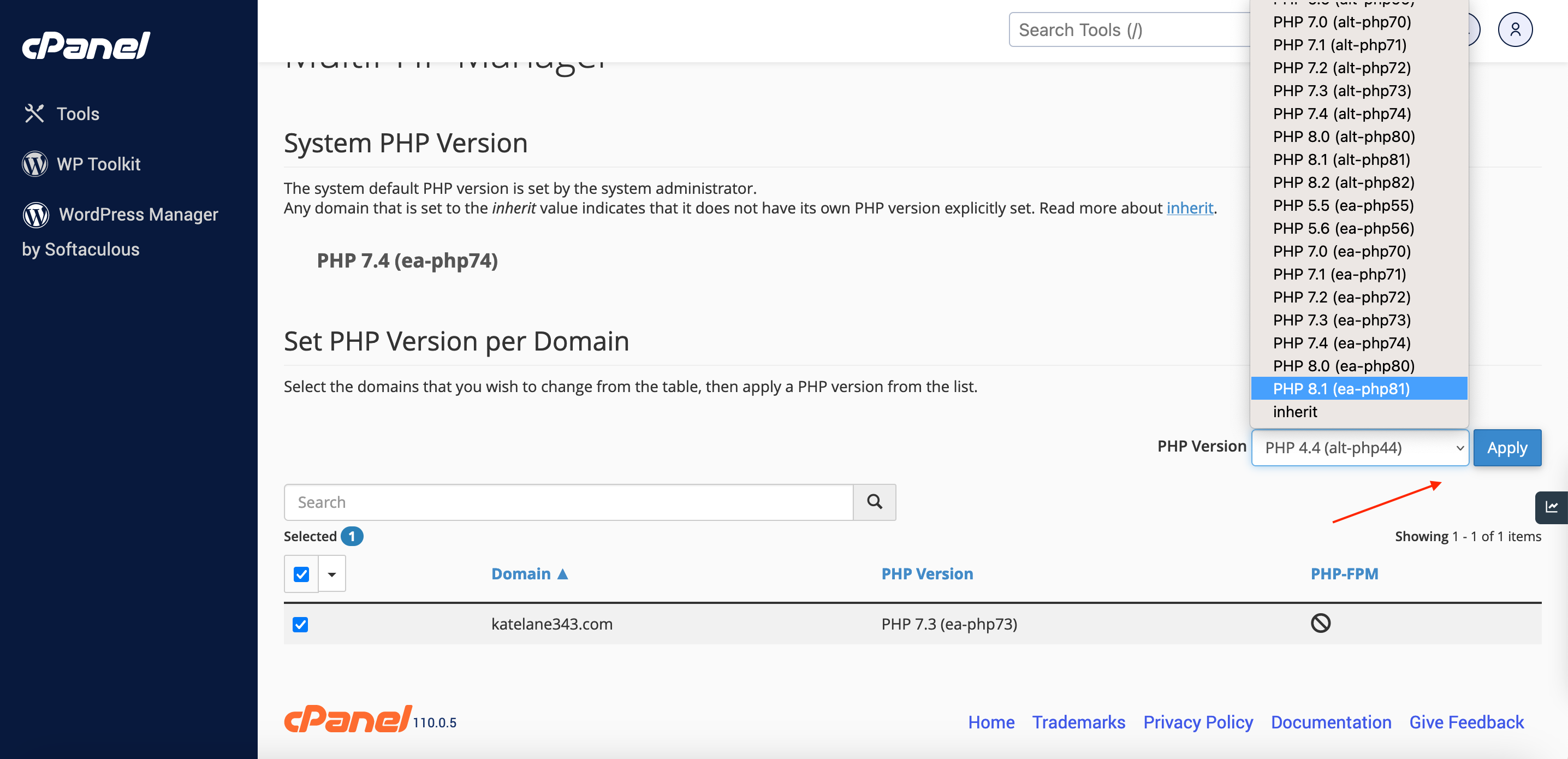Select the inherit option
The image size is (1568, 759).
[x=1358, y=412]
